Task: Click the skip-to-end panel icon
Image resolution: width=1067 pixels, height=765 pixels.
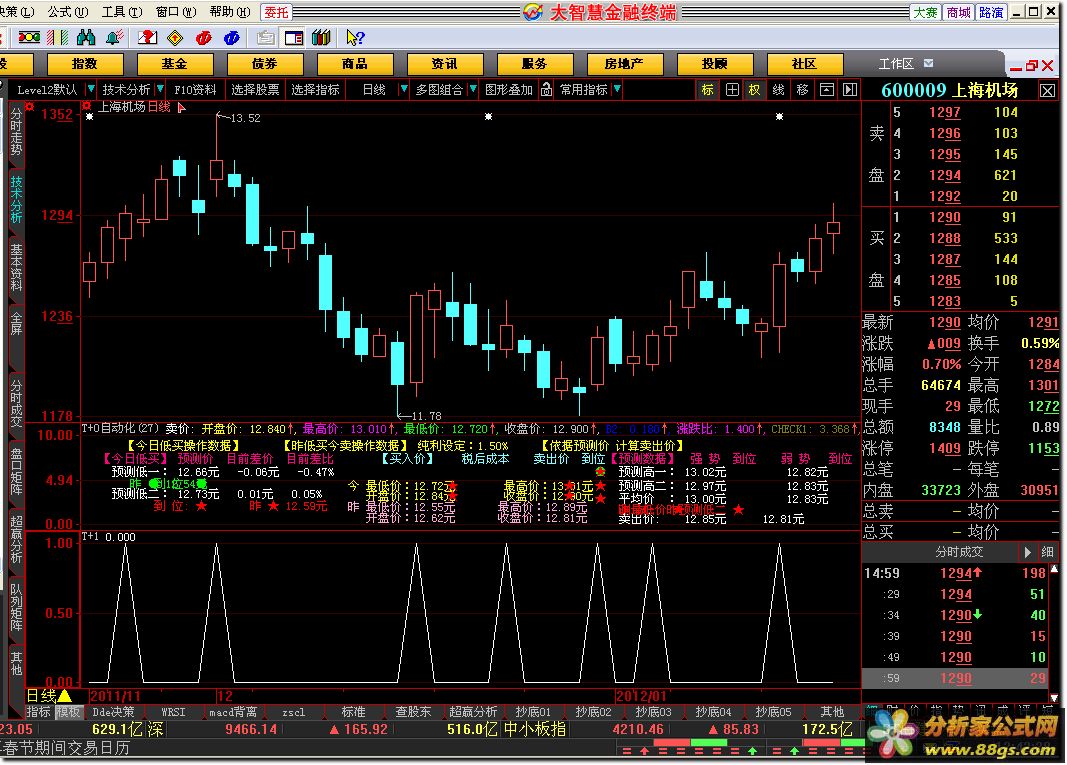Action: click(x=849, y=90)
